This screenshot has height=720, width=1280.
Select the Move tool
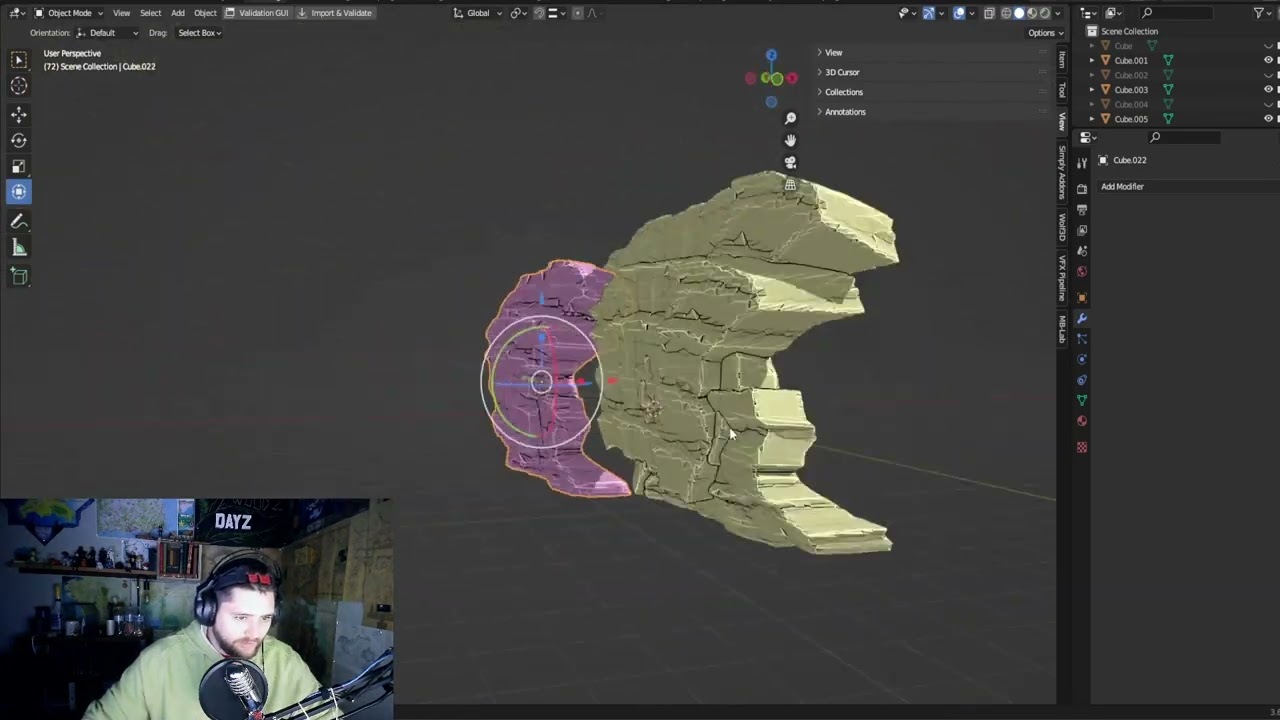coord(19,115)
